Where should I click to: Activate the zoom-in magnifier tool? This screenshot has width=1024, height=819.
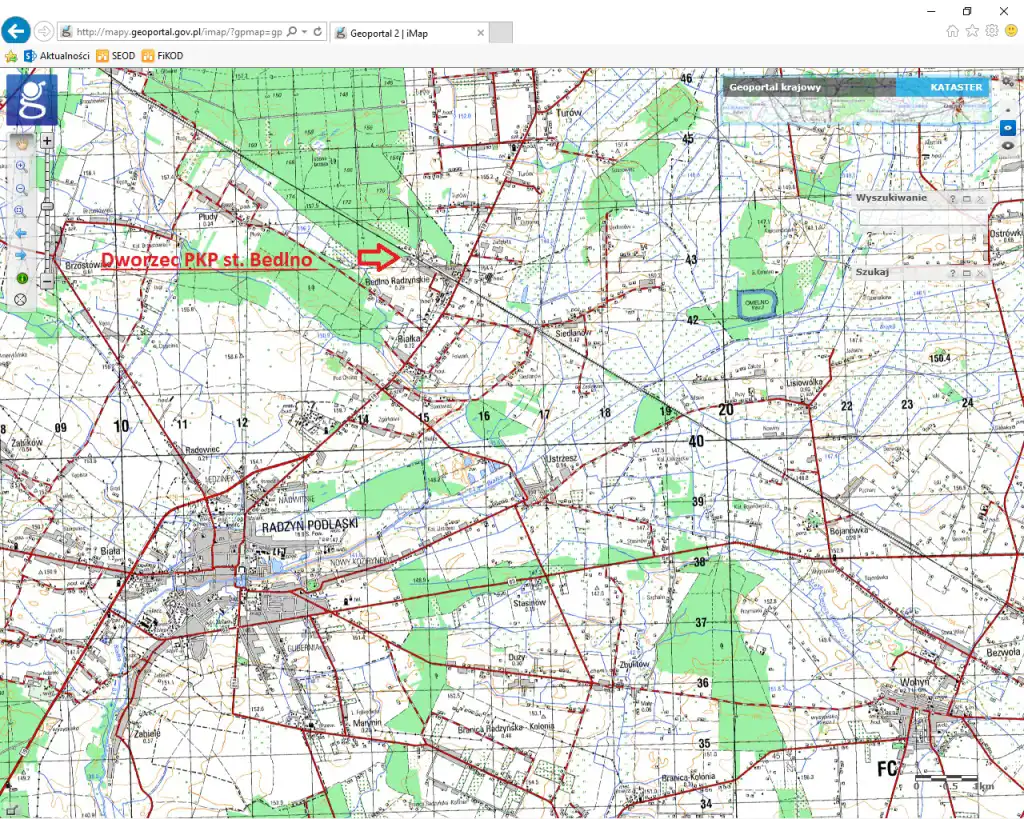point(20,166)
